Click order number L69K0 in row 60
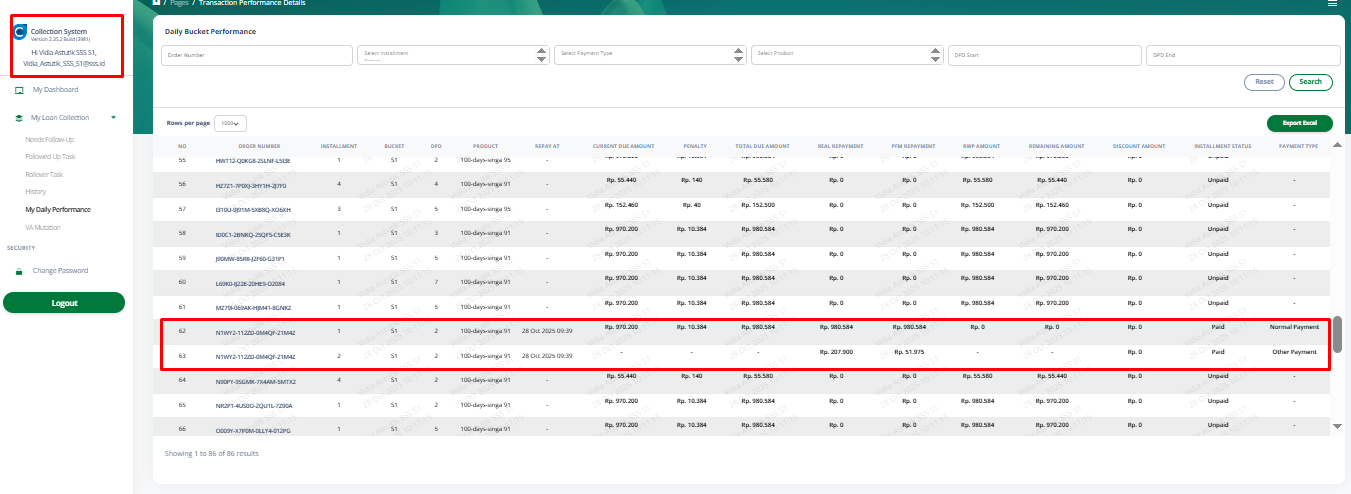This screenshot has height=494, width=1351. pyautogui.click(x=252, y=283)
